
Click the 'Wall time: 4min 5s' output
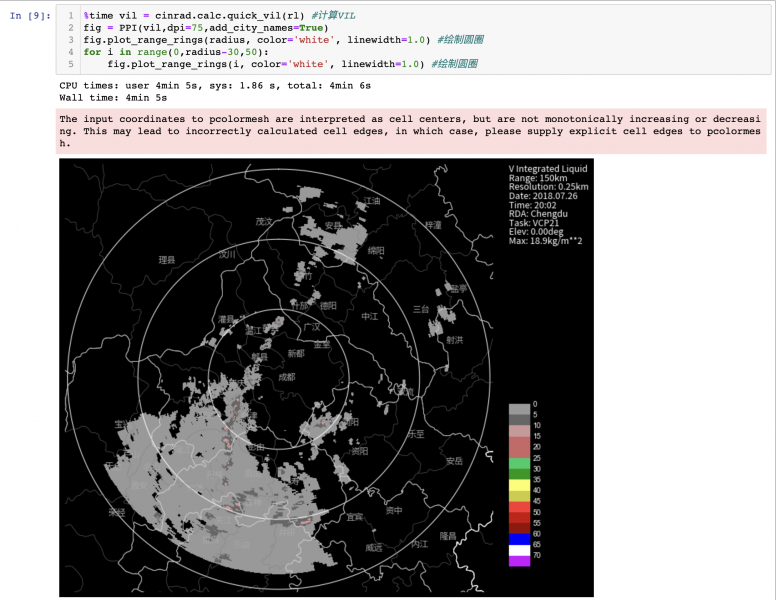113,98
